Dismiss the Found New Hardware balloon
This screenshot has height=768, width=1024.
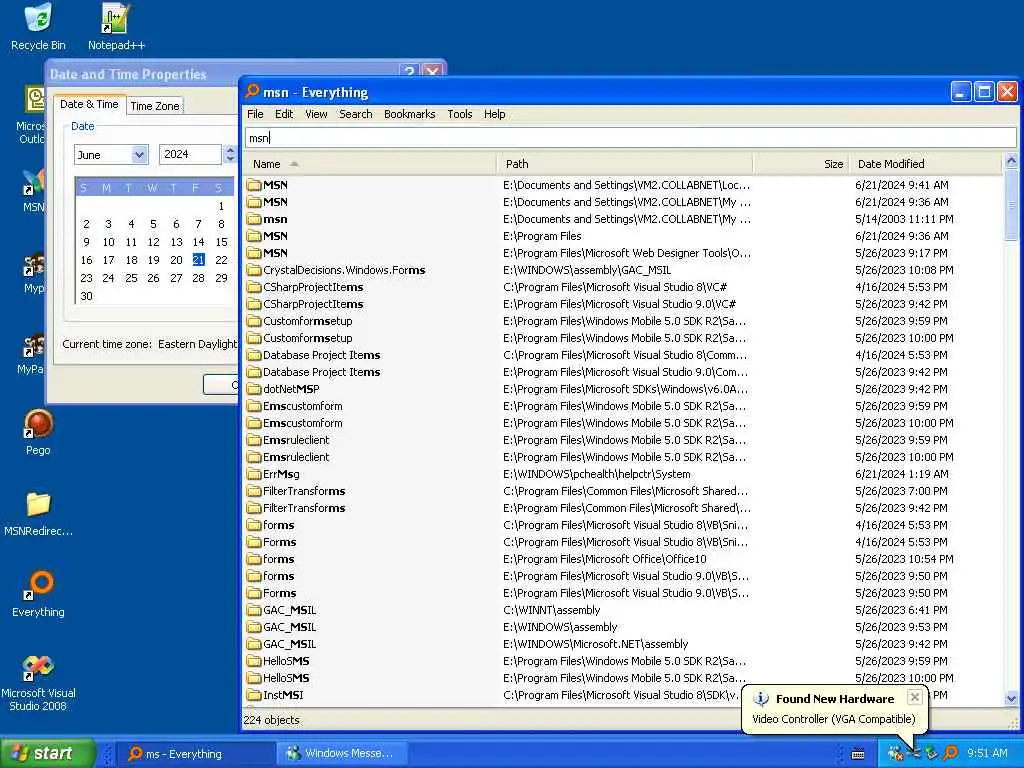[914, 697]
